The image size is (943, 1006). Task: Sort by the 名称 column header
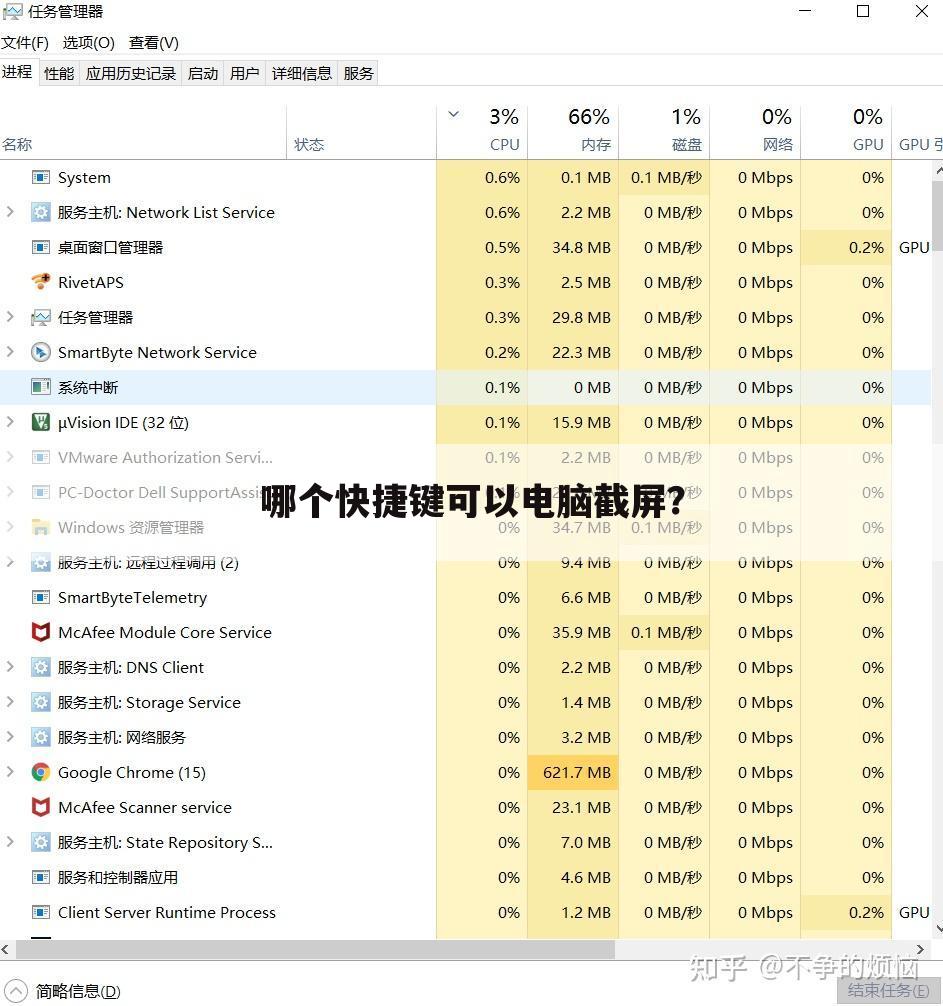(x=143, y=132)
